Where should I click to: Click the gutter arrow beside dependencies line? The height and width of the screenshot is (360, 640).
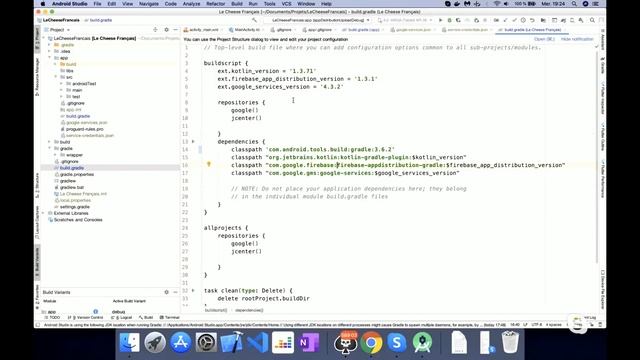pos(193,142)
